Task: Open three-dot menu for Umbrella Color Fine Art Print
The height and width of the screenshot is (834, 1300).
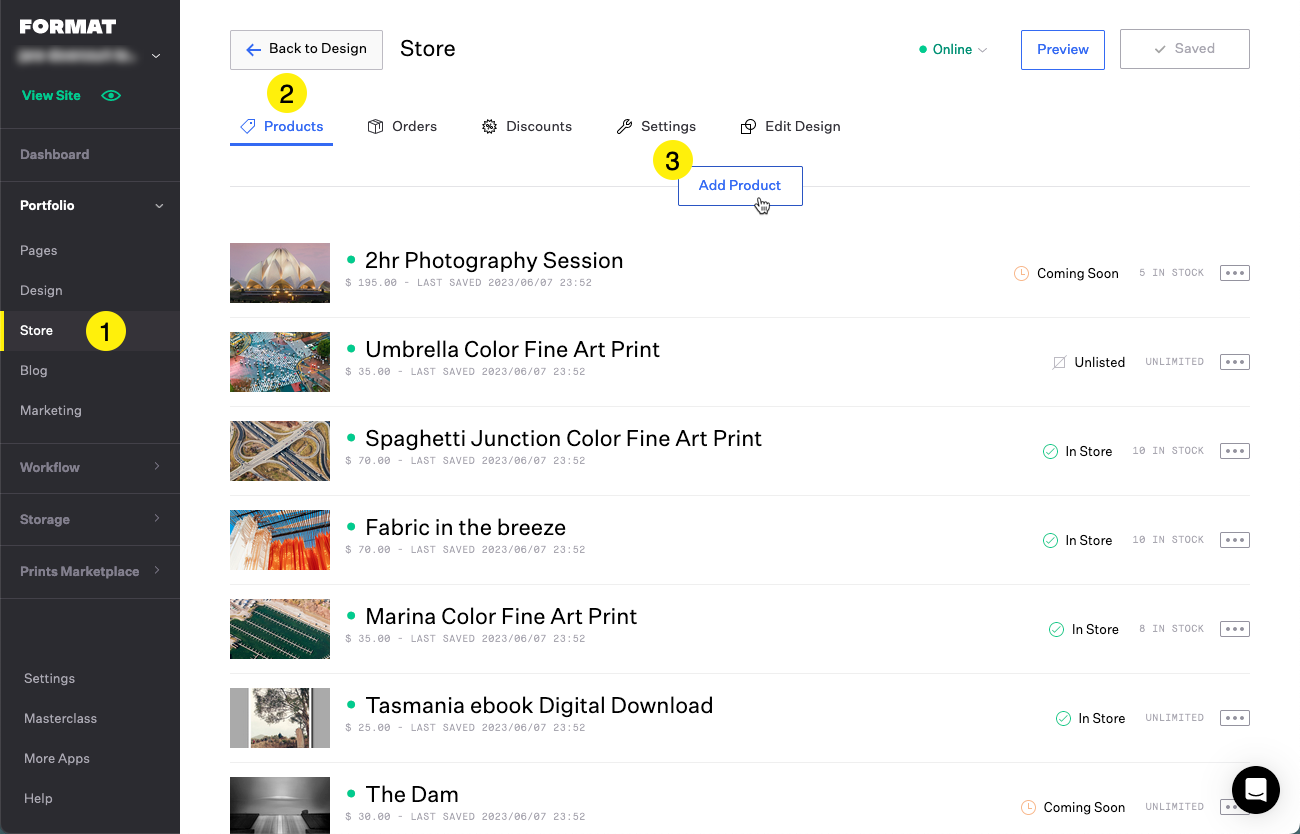Action: (x=1234, y=362)
